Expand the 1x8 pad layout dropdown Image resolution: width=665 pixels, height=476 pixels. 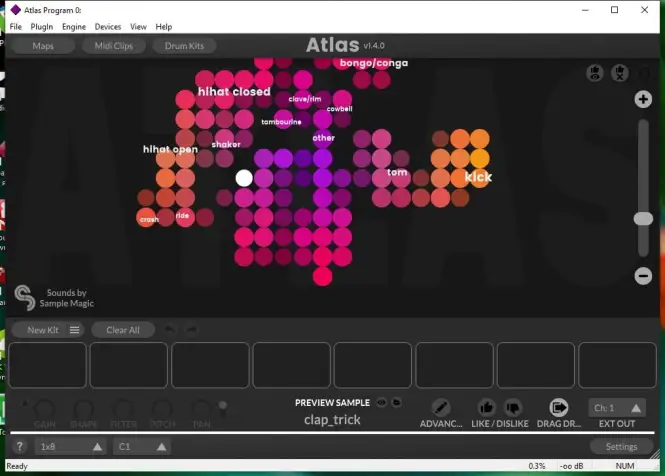click(71, 446)
